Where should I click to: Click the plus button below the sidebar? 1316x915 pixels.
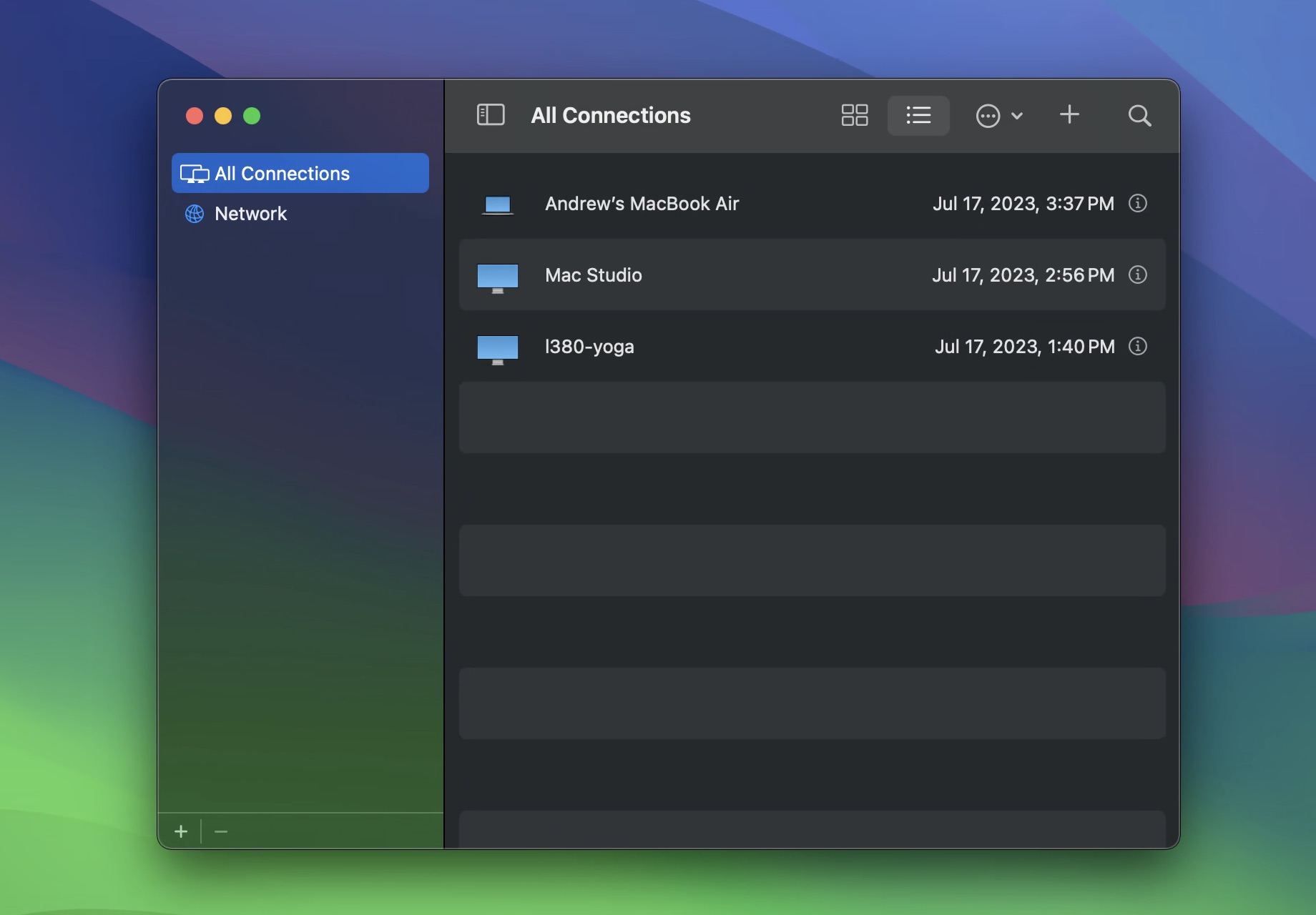tap(181, 831)
